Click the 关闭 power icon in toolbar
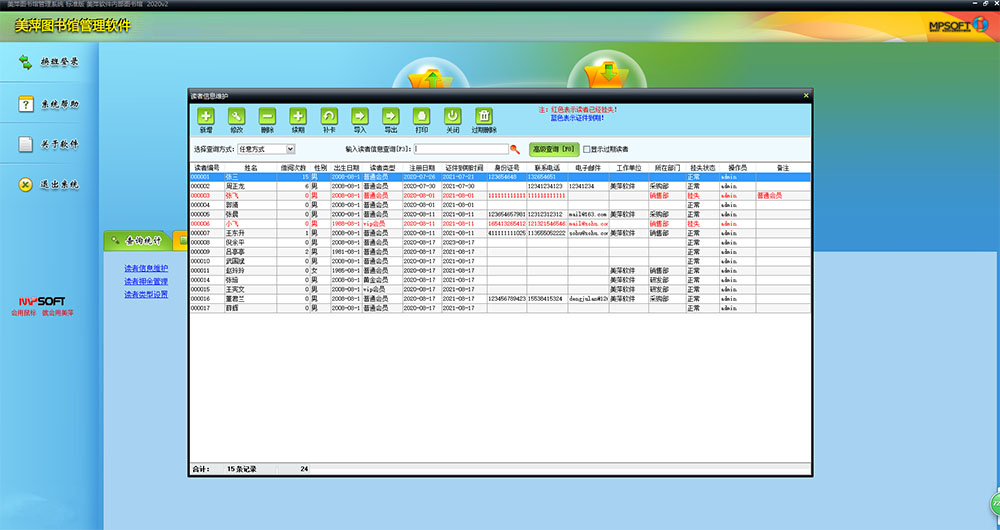The width and height of the screenshot is (1000, 530). (453, 117)
